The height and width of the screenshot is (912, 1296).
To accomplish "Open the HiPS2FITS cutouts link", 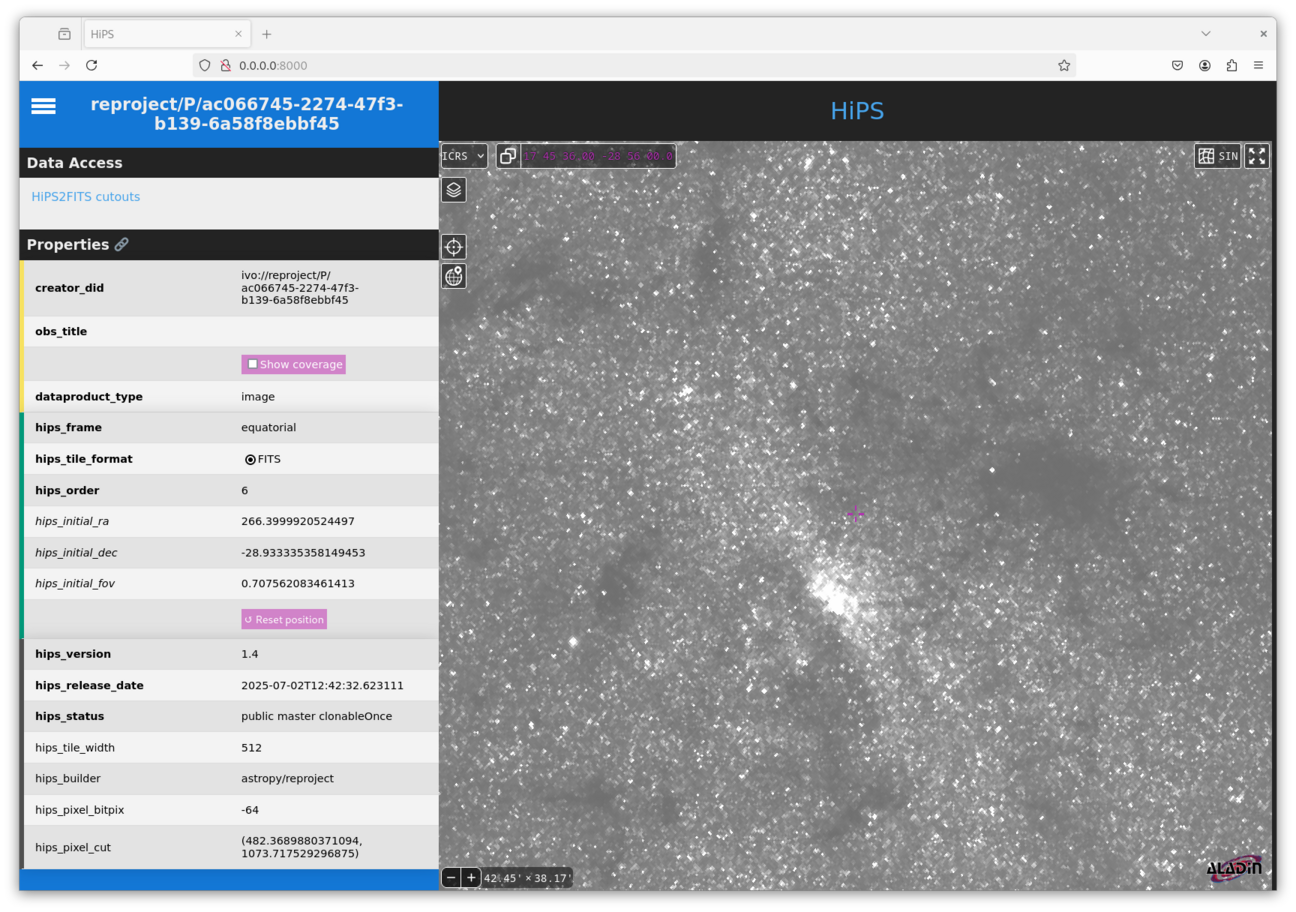I will point(86,197).
